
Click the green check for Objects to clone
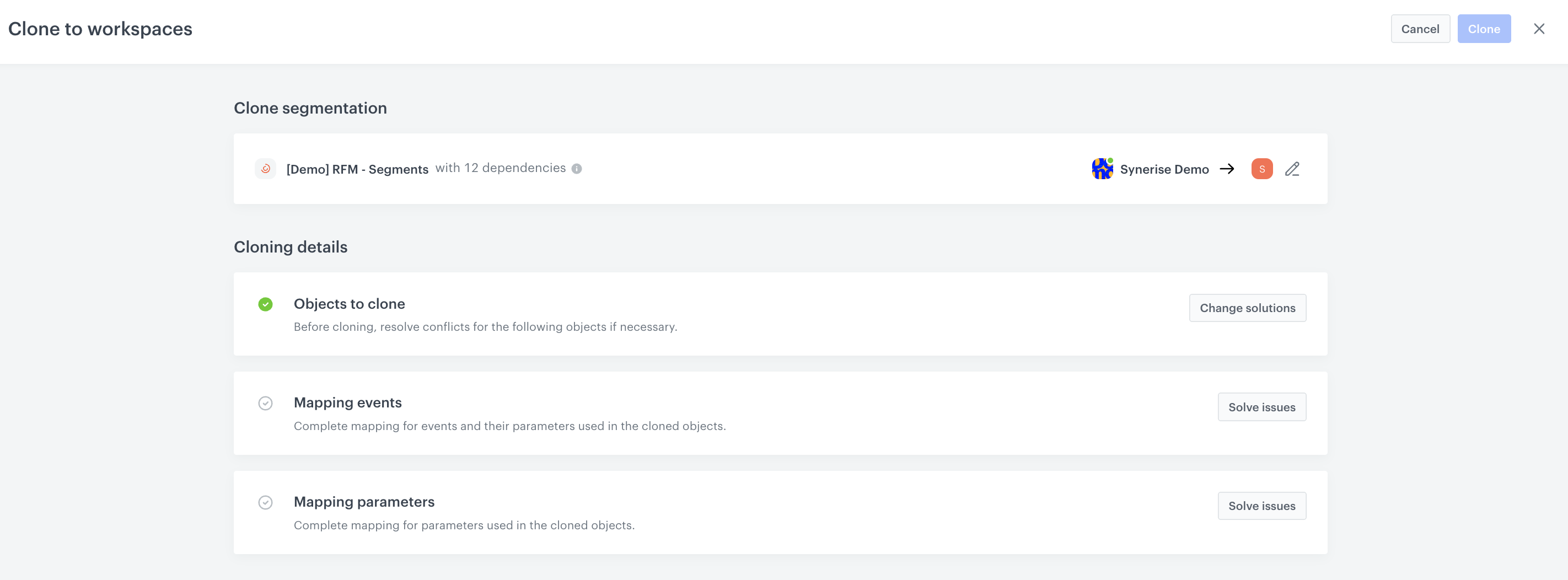pos(265,304)
